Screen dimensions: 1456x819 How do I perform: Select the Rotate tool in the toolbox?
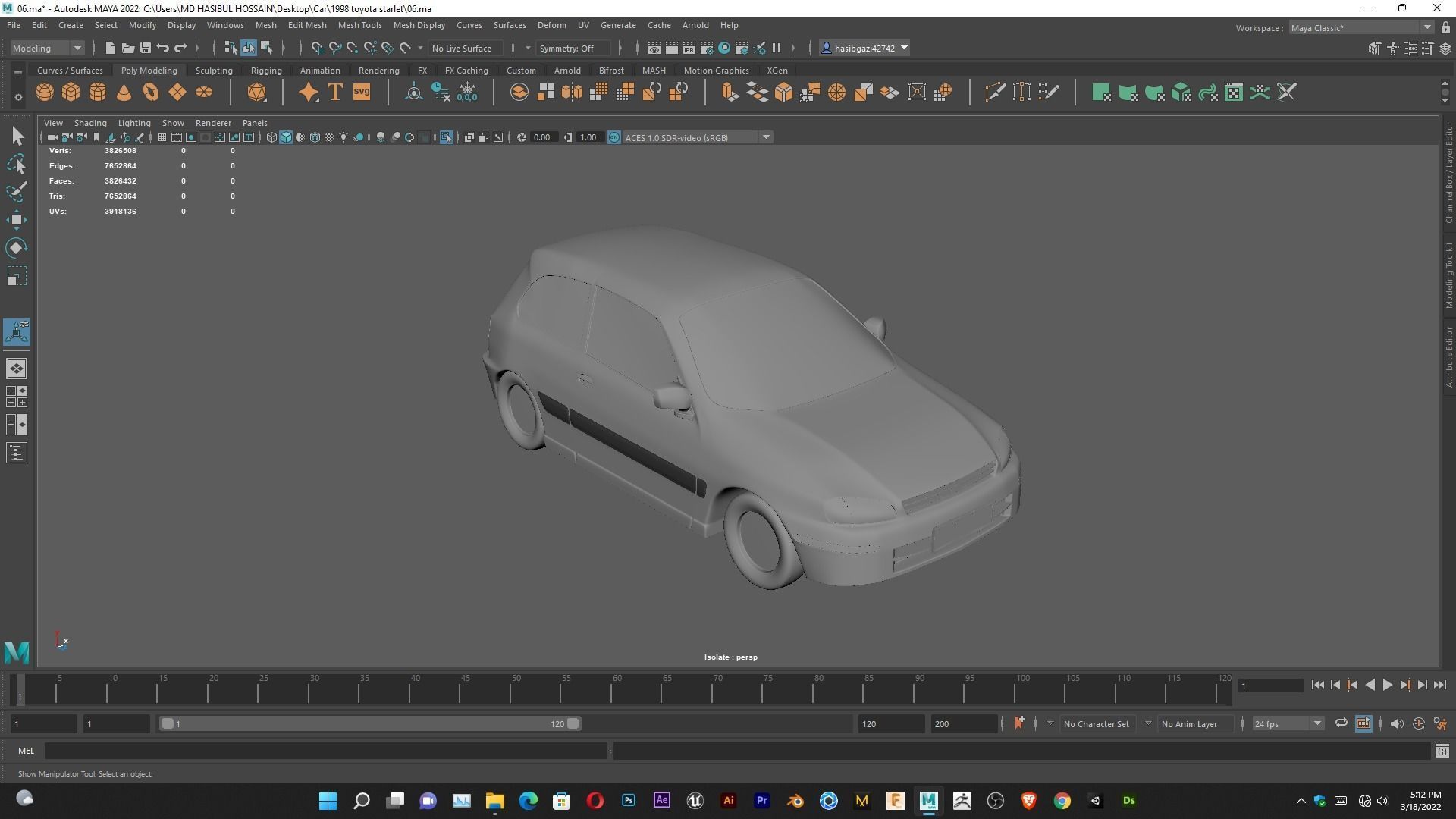[x=17, y=248]
